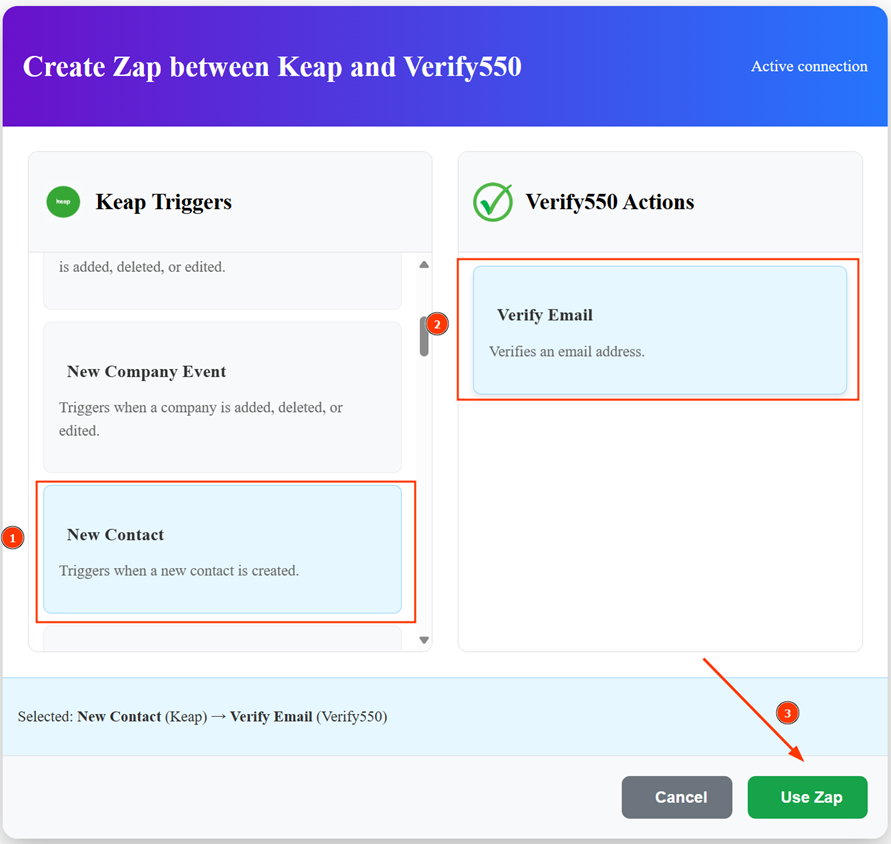Click the Verify550 Actions heading
The height and width of the screenshot is (844, 891).
610,202
